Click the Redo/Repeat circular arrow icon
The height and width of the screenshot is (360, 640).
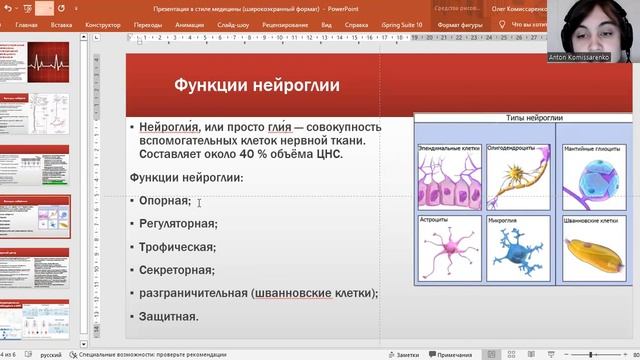click(x=61, y=8)
